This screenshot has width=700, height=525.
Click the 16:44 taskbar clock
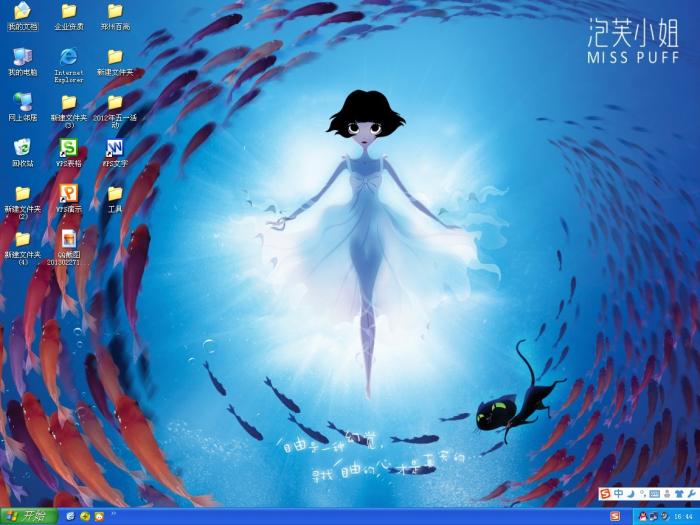coord(685,517)
